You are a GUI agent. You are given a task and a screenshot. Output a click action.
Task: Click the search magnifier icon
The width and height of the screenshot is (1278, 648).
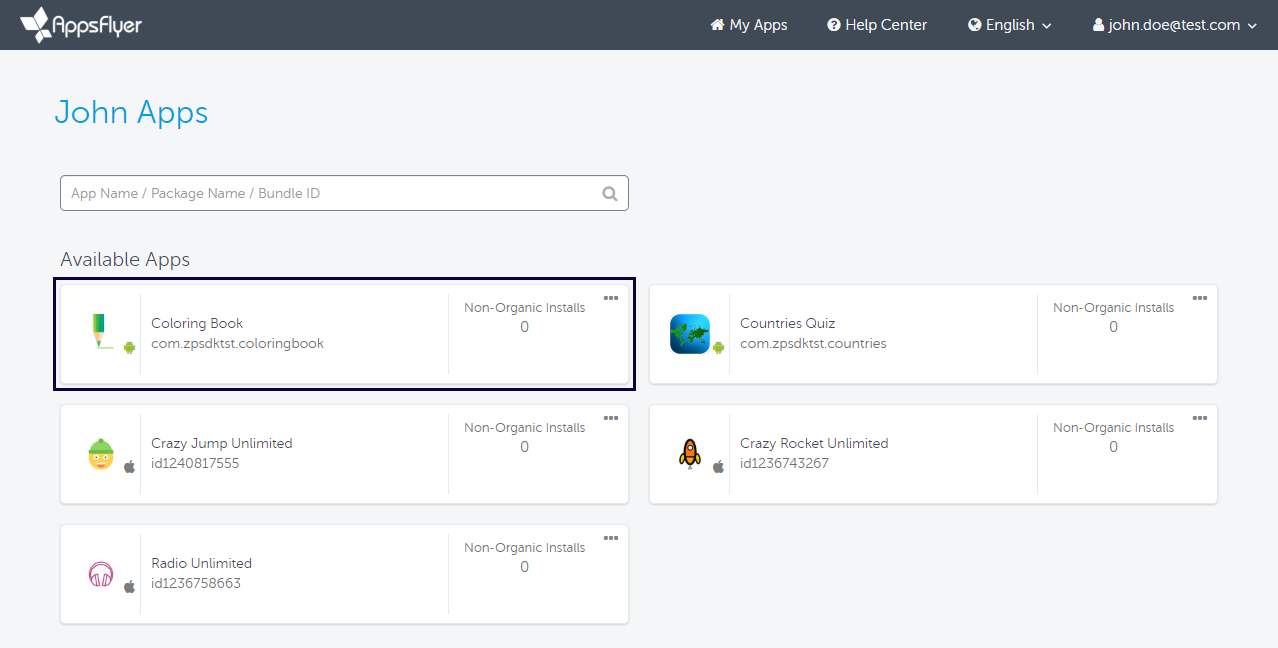(609, 194)
